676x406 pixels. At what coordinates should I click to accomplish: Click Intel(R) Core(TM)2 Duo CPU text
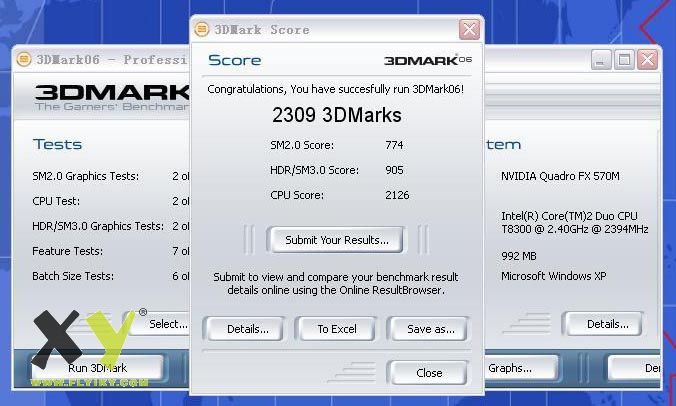569,216
